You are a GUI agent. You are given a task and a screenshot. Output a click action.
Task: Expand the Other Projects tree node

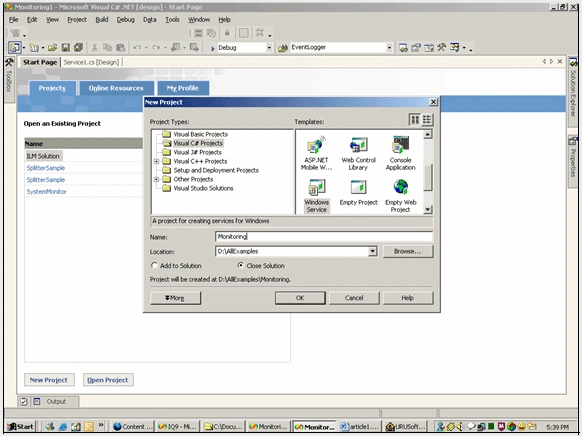click(x=156, y=179)
